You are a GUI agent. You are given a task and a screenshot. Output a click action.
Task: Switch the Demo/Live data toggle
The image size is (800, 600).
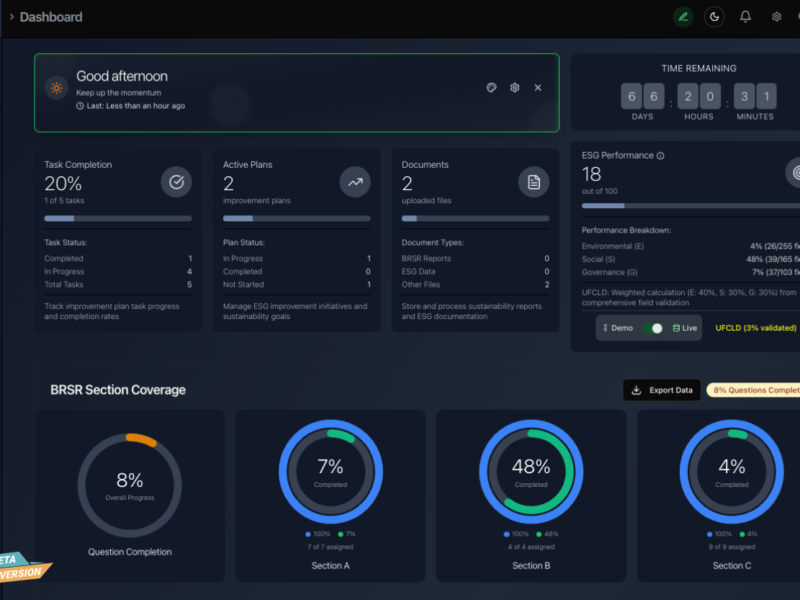tap(653, 328)
